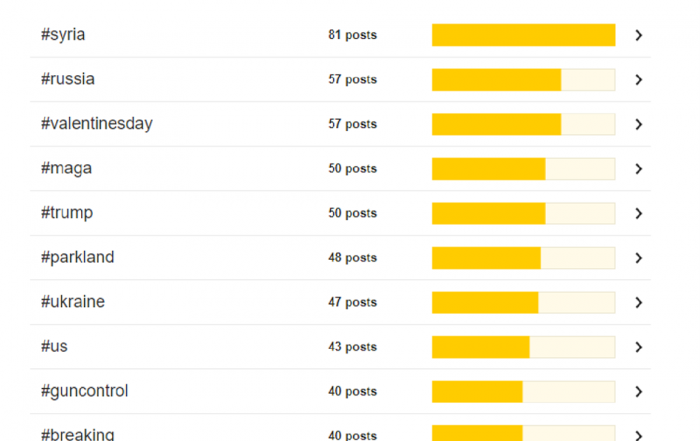Screen dimensions: 700x441
Task: Click the #guncontrol row chevron arrow
Action: click(x=639, y=391)
